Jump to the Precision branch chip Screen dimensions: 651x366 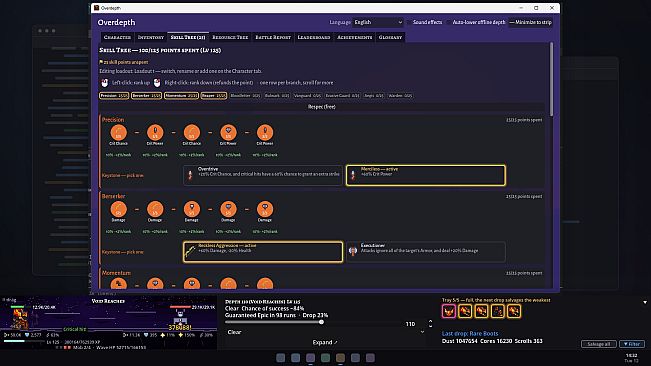[114, 95]
